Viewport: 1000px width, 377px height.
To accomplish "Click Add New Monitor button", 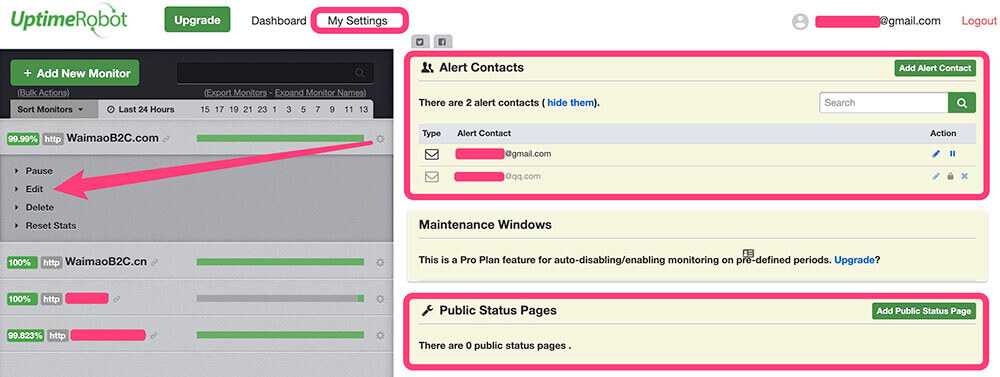I will (x=75, y=73).
